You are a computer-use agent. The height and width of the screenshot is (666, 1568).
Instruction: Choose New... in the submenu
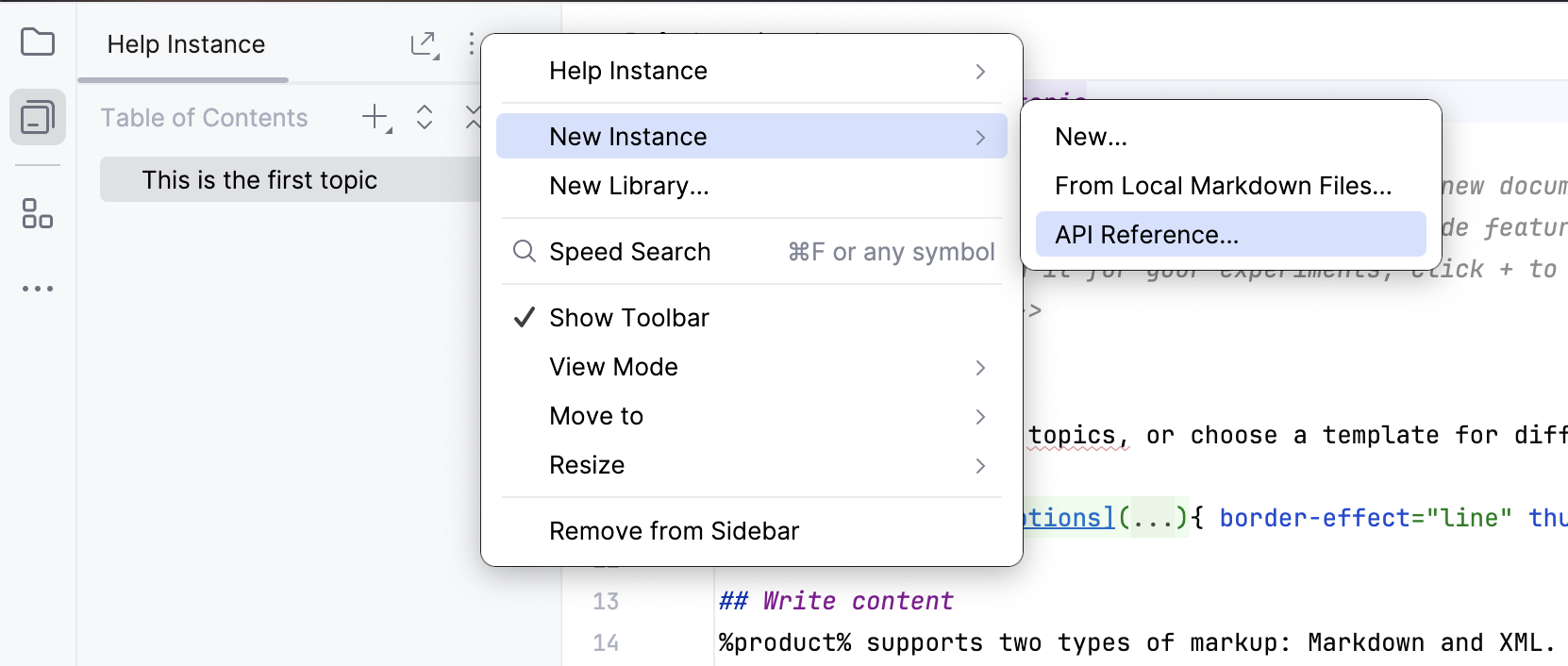(x=1230, y=137)
